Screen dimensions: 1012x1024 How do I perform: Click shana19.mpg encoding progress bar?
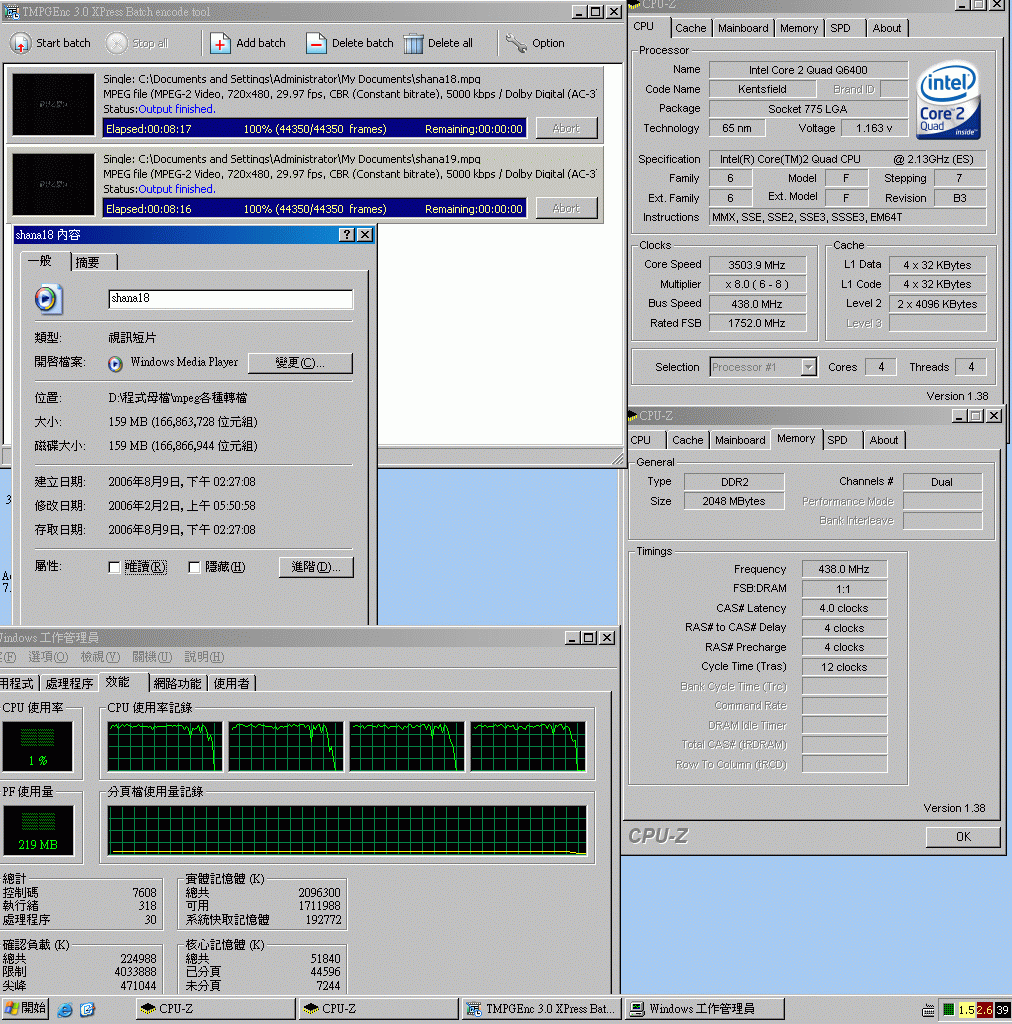point(314,209)
